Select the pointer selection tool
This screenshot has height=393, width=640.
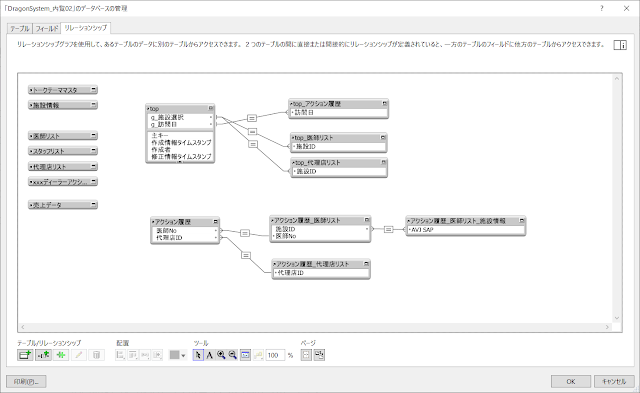click(x=198, y=355)
